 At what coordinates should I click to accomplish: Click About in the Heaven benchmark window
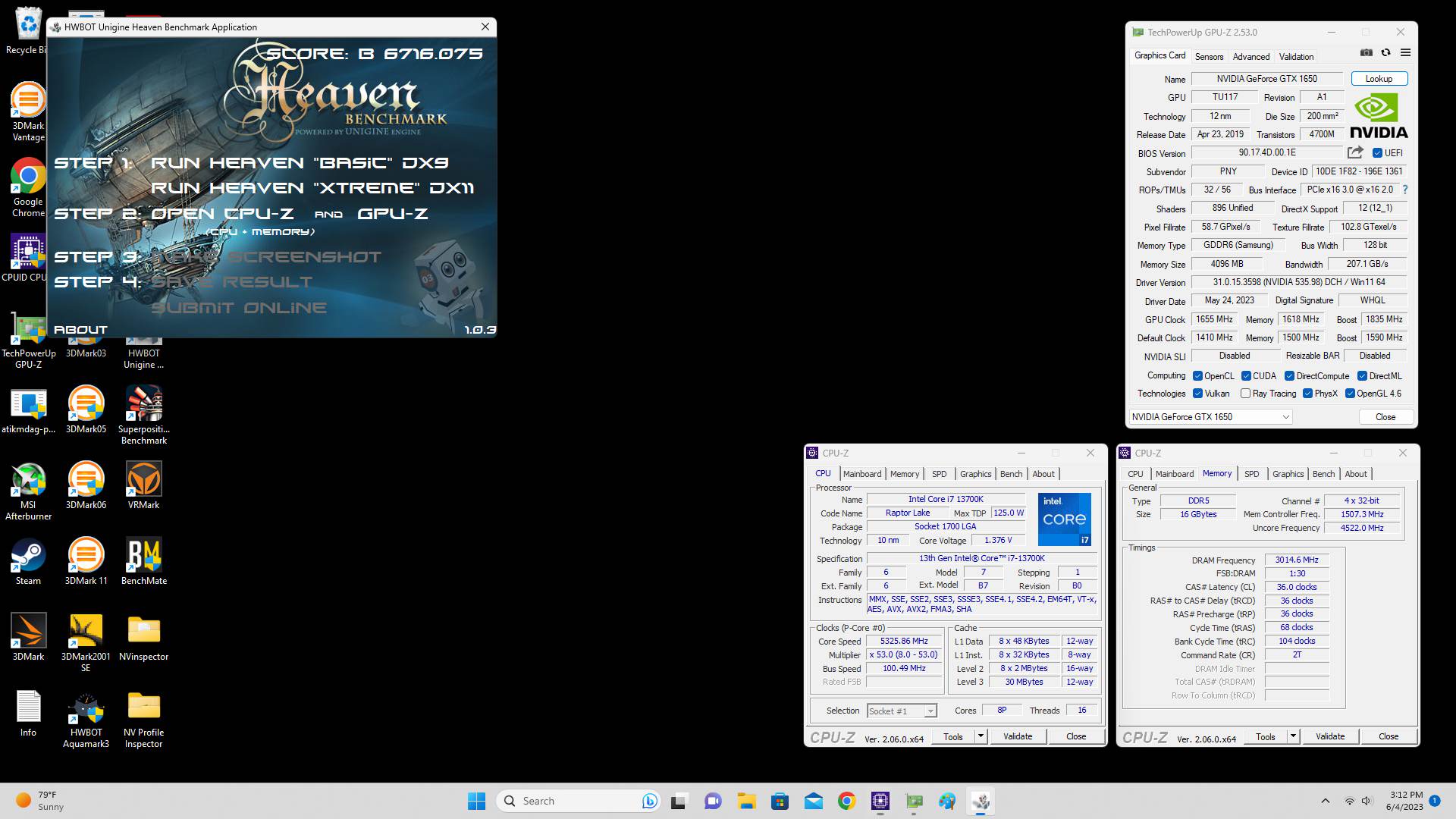click(80, 330)
